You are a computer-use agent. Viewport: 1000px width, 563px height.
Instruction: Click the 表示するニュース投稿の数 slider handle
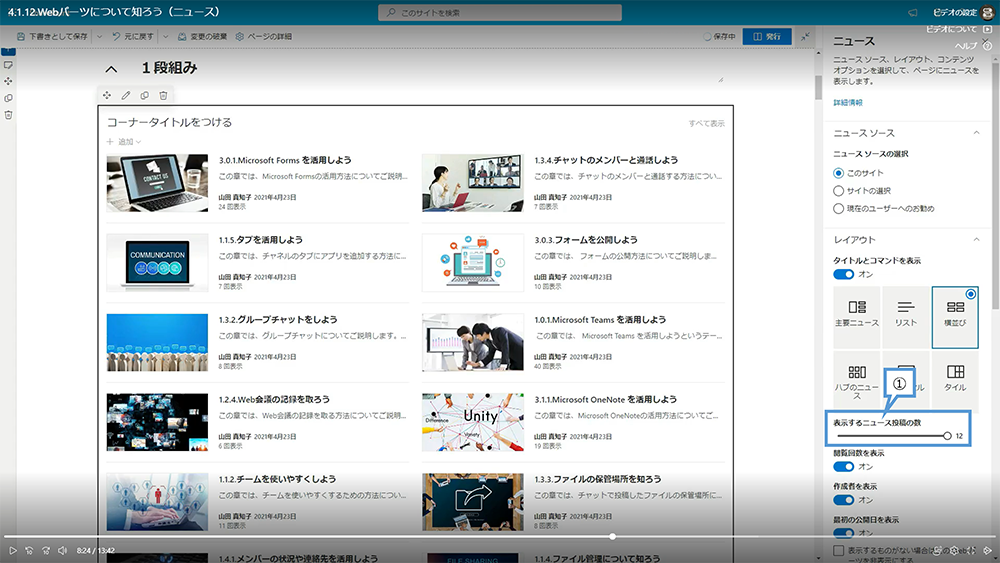pyautogui.click(x=947, y=436)
